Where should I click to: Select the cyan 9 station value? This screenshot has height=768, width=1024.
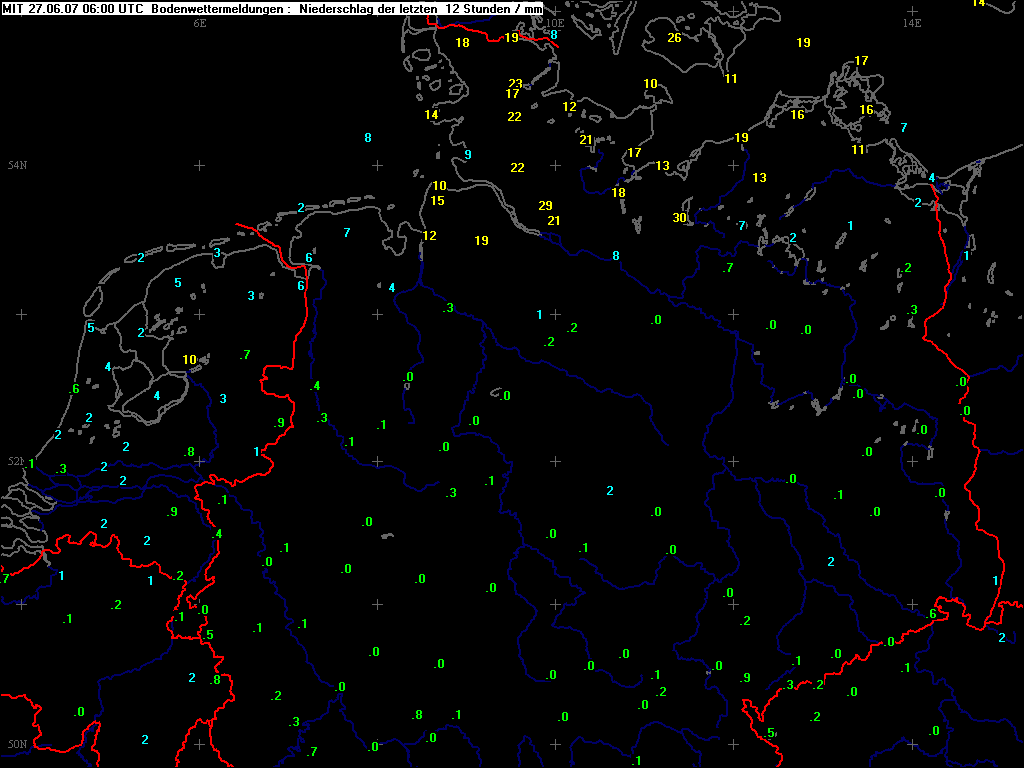(x=467, y=155)
